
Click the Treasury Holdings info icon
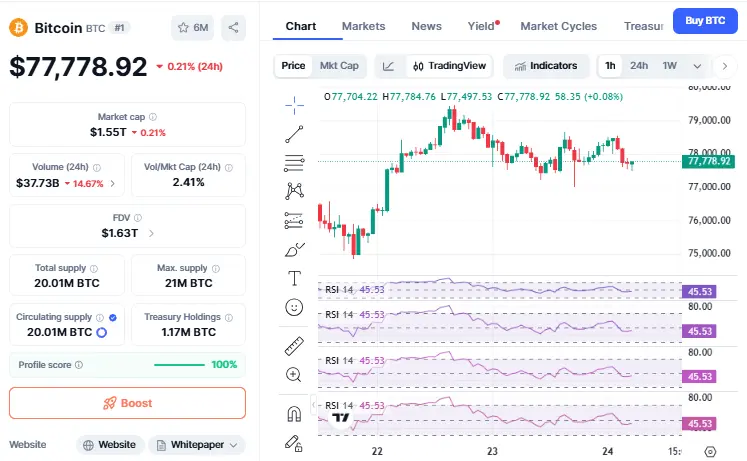[x=229, y=318]
